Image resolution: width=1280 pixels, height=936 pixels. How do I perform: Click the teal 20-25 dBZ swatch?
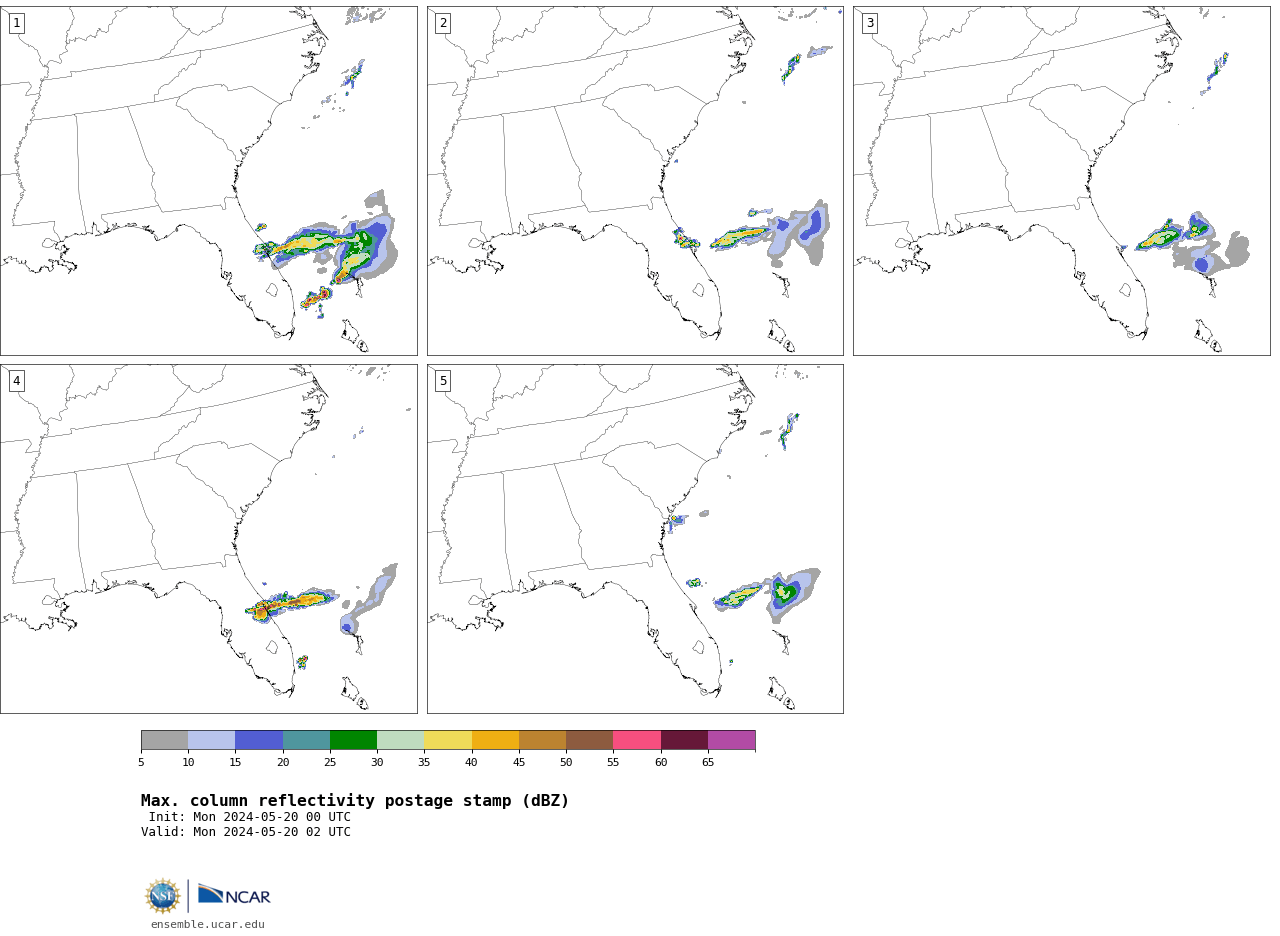tap(306, 740)
